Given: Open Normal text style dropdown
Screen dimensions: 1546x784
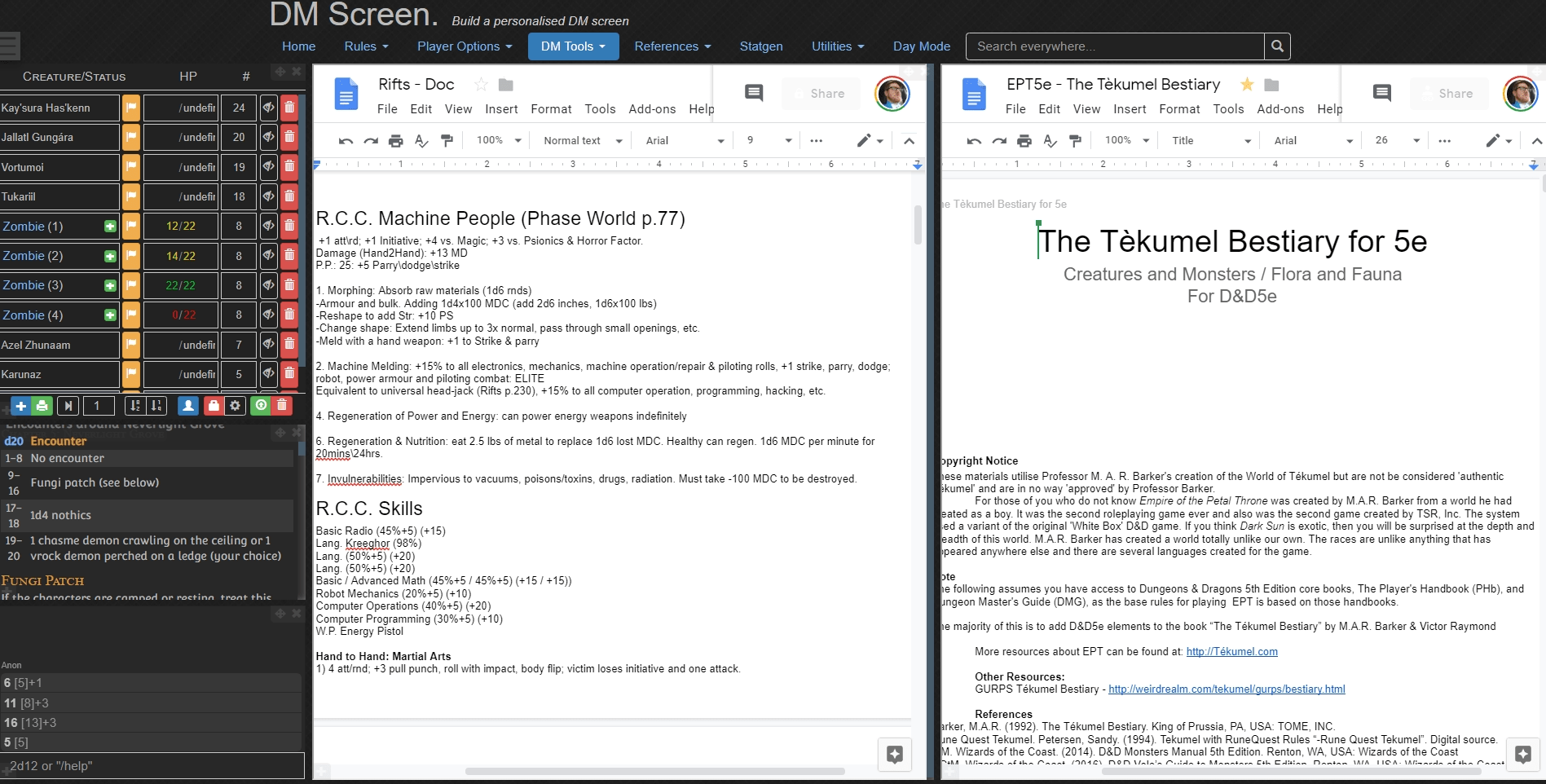Looking at the screenshot, I should pyautogui.click(x=583, y=141).
